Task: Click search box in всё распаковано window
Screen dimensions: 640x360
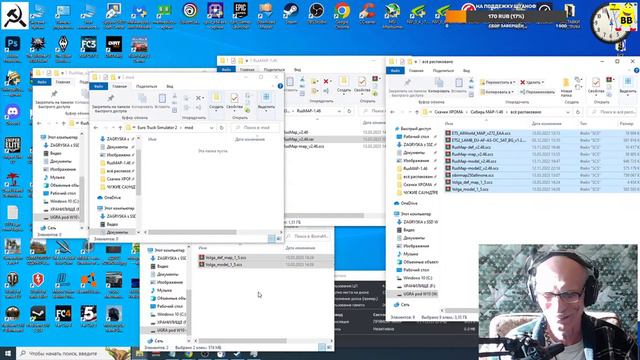Action: tap(612, 112)
